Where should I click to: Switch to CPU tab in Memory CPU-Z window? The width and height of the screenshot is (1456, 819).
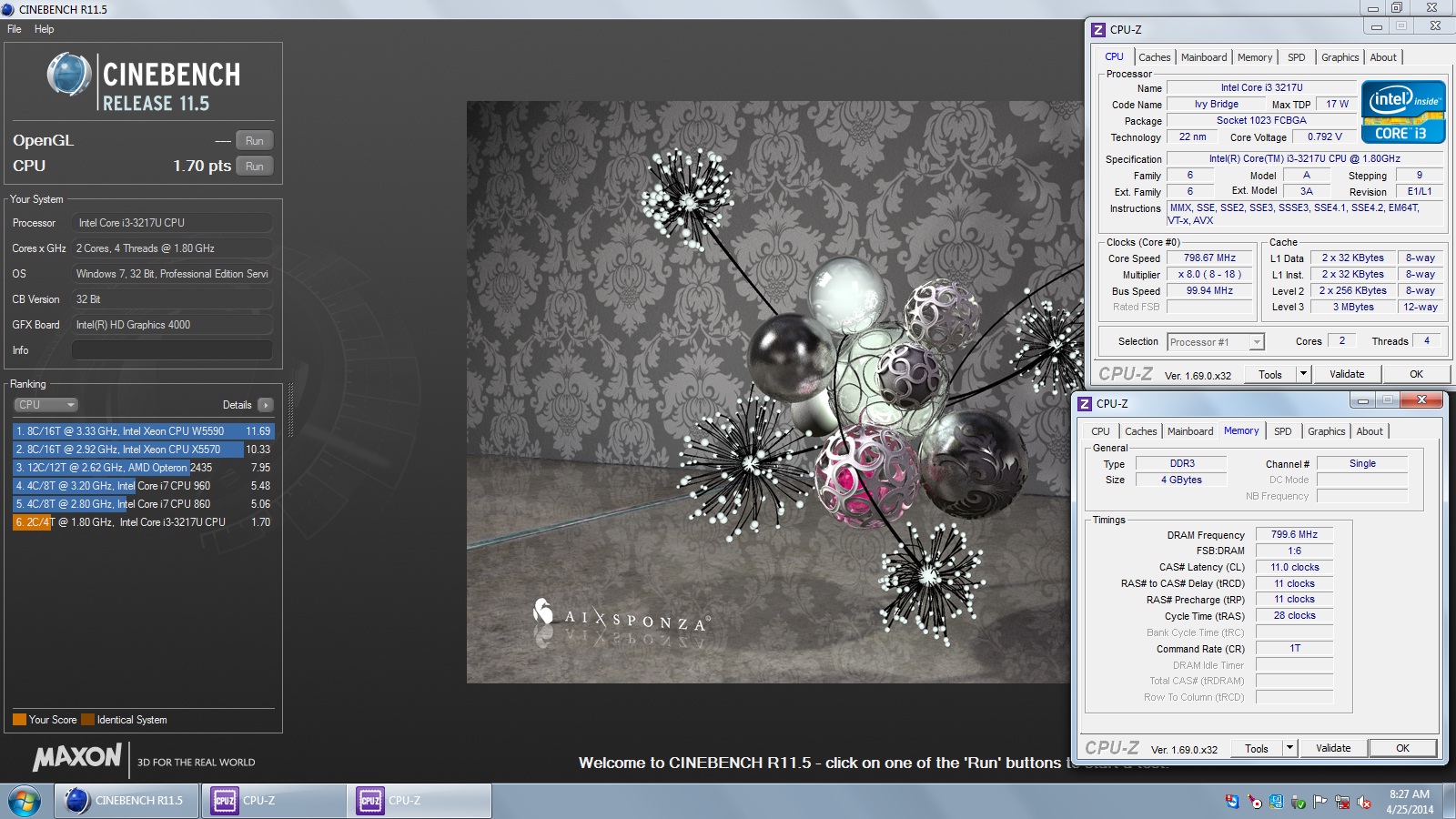pyautogui.click(x=1100, y=431)
